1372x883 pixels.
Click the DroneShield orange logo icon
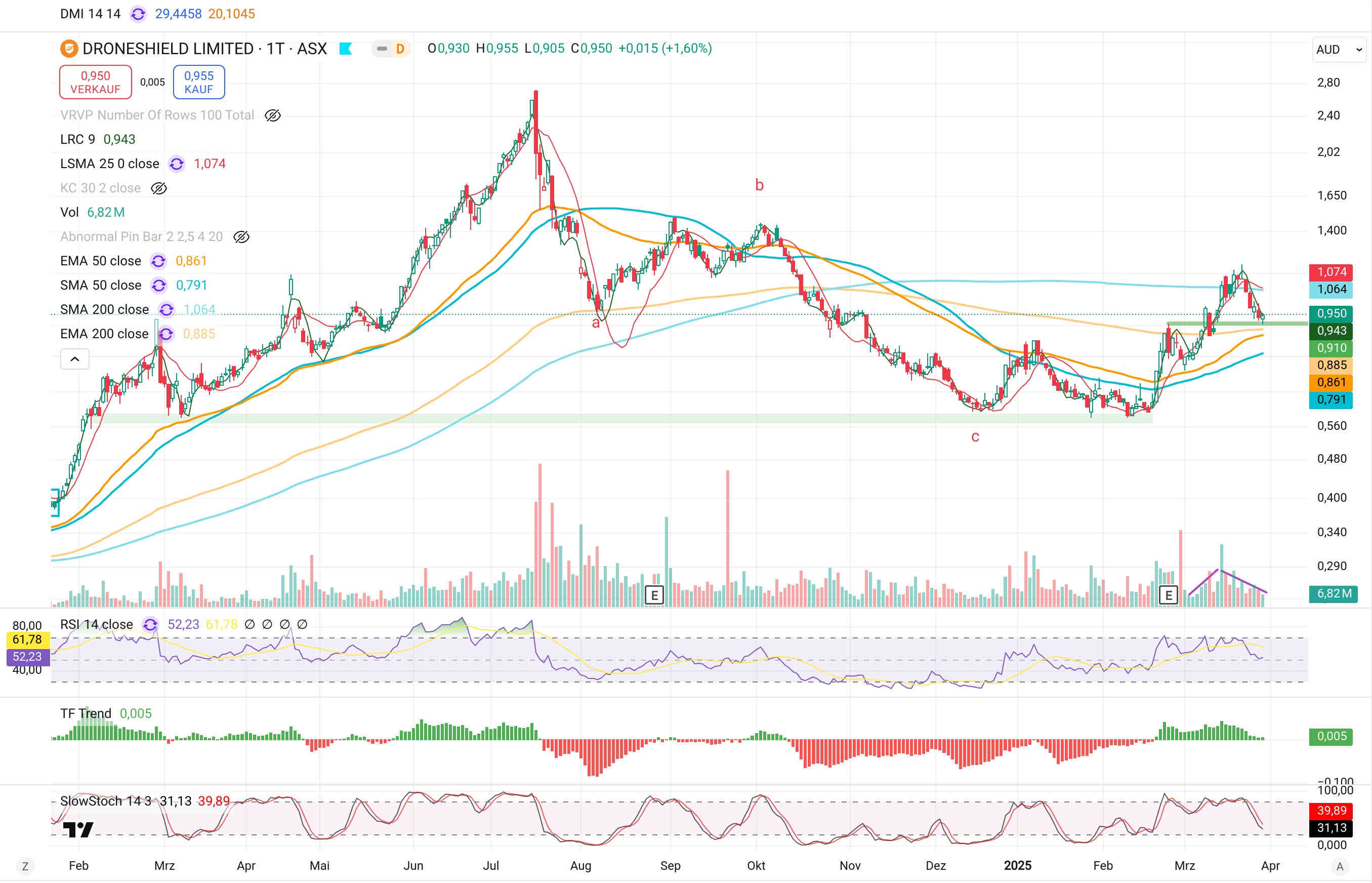pyautogui.click(x=69, y=49)
